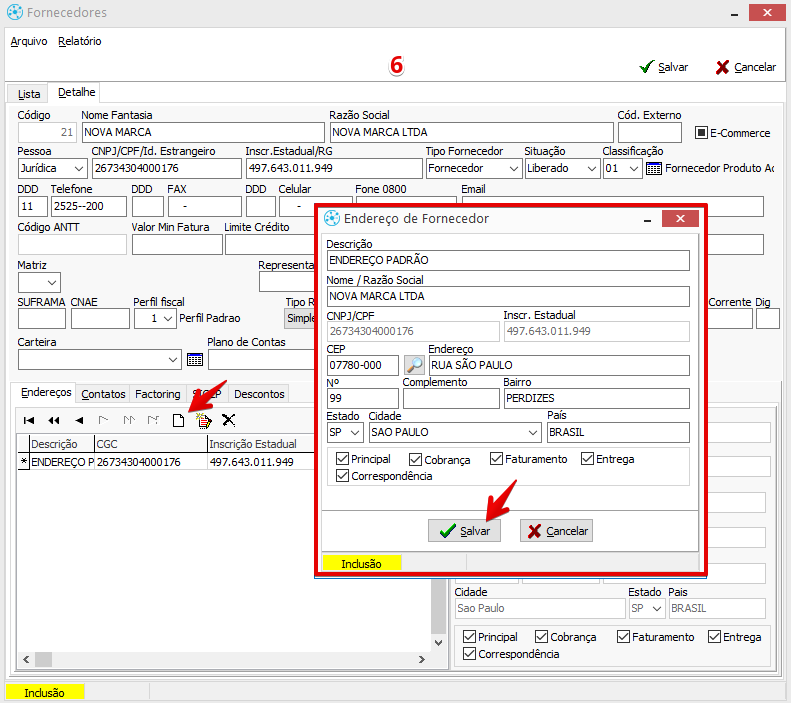791x703 pixels.
Task: Minimize the Fornecedores window
Action: point(734,14)
